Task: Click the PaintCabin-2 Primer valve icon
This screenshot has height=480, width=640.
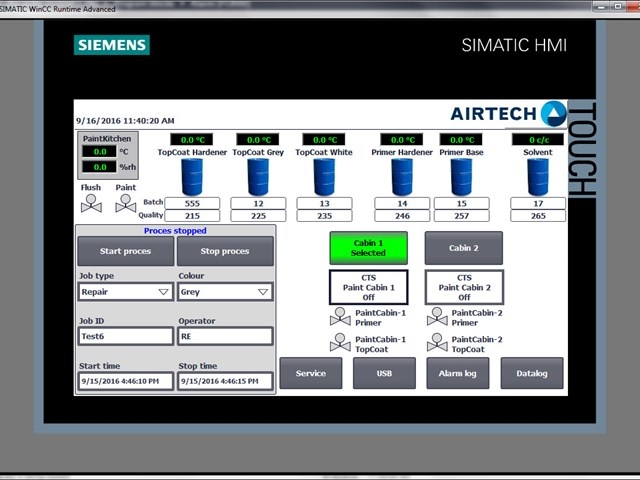Action: click(x=437, y=317)
